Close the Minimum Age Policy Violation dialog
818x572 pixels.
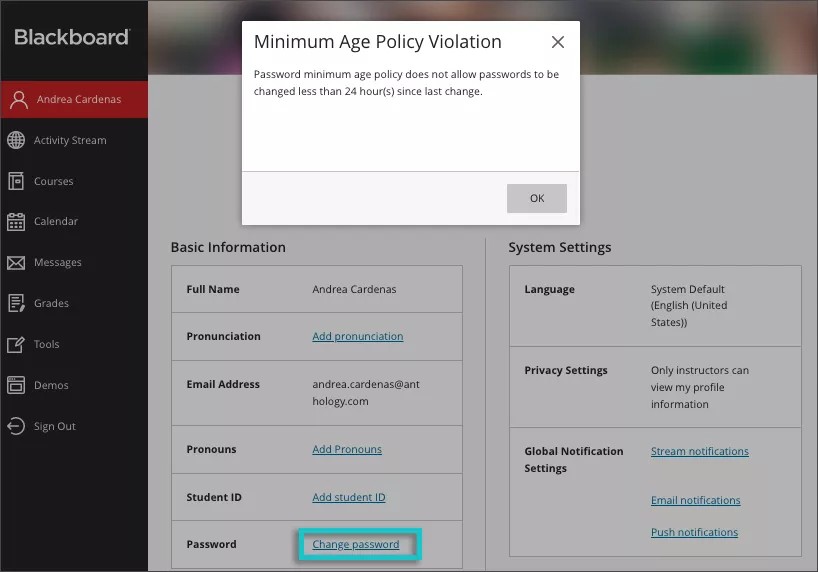(x=558, y=42)
